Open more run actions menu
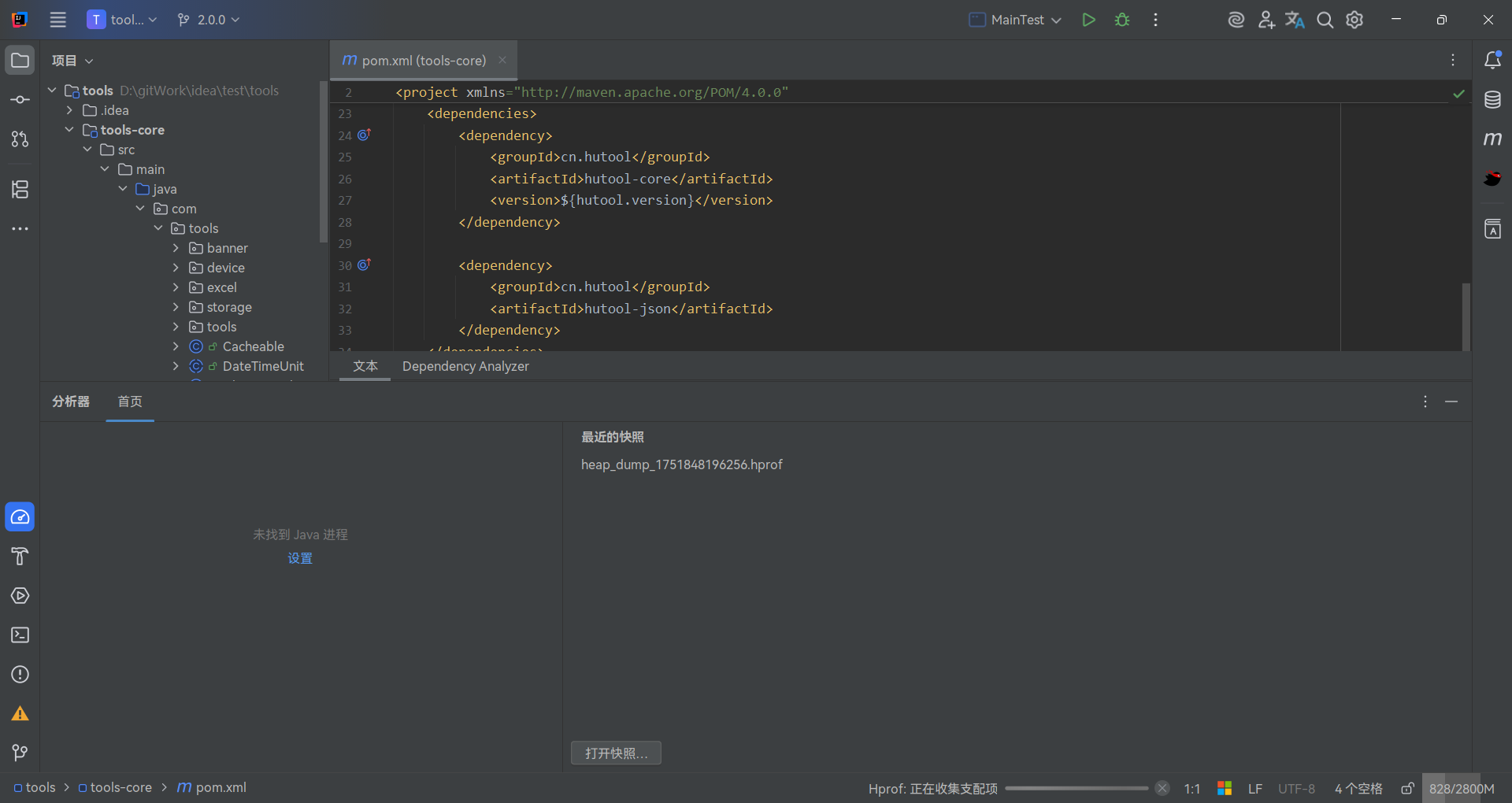Screen dimensions: 1512x803 point(1155,20)
